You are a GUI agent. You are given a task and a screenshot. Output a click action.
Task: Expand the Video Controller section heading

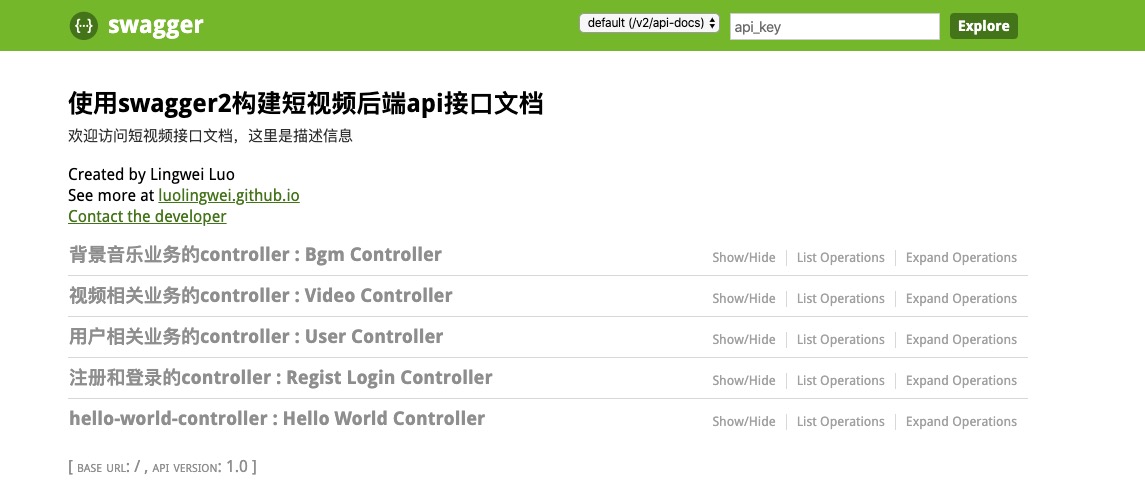(260, 295)
